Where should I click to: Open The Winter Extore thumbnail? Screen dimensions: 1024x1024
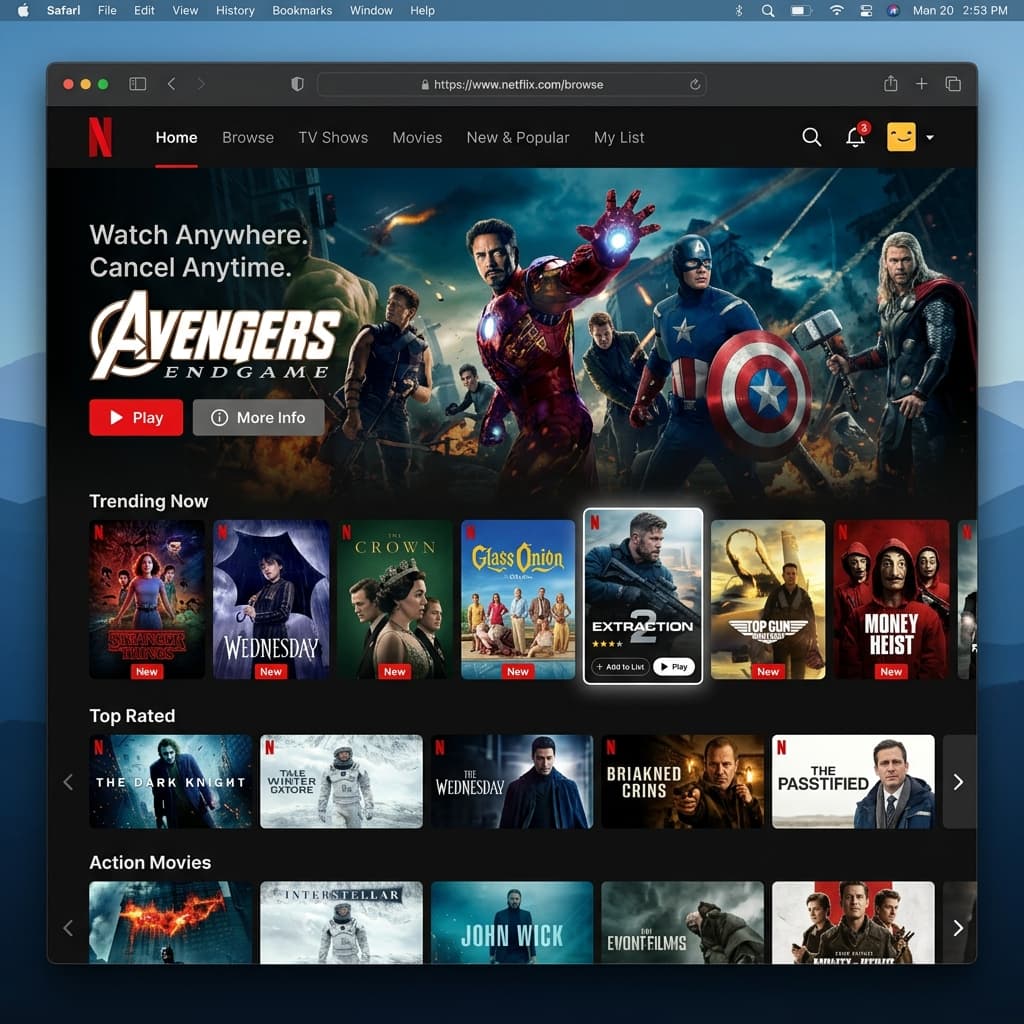point(342,782)
